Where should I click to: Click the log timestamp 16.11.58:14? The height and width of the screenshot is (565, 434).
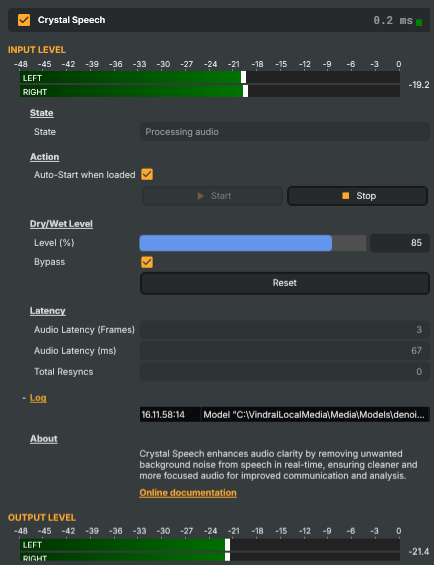point(163,414)
